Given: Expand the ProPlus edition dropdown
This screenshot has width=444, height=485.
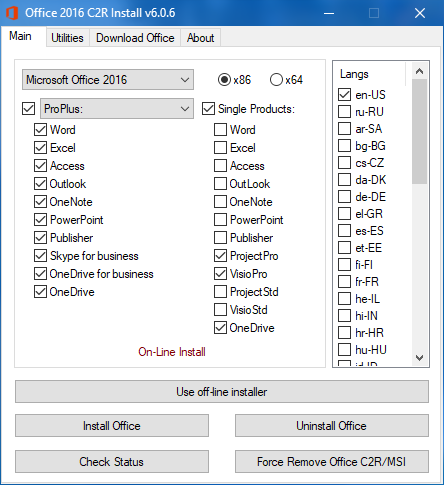Looking at the screenshot, I should click(117, 108).
